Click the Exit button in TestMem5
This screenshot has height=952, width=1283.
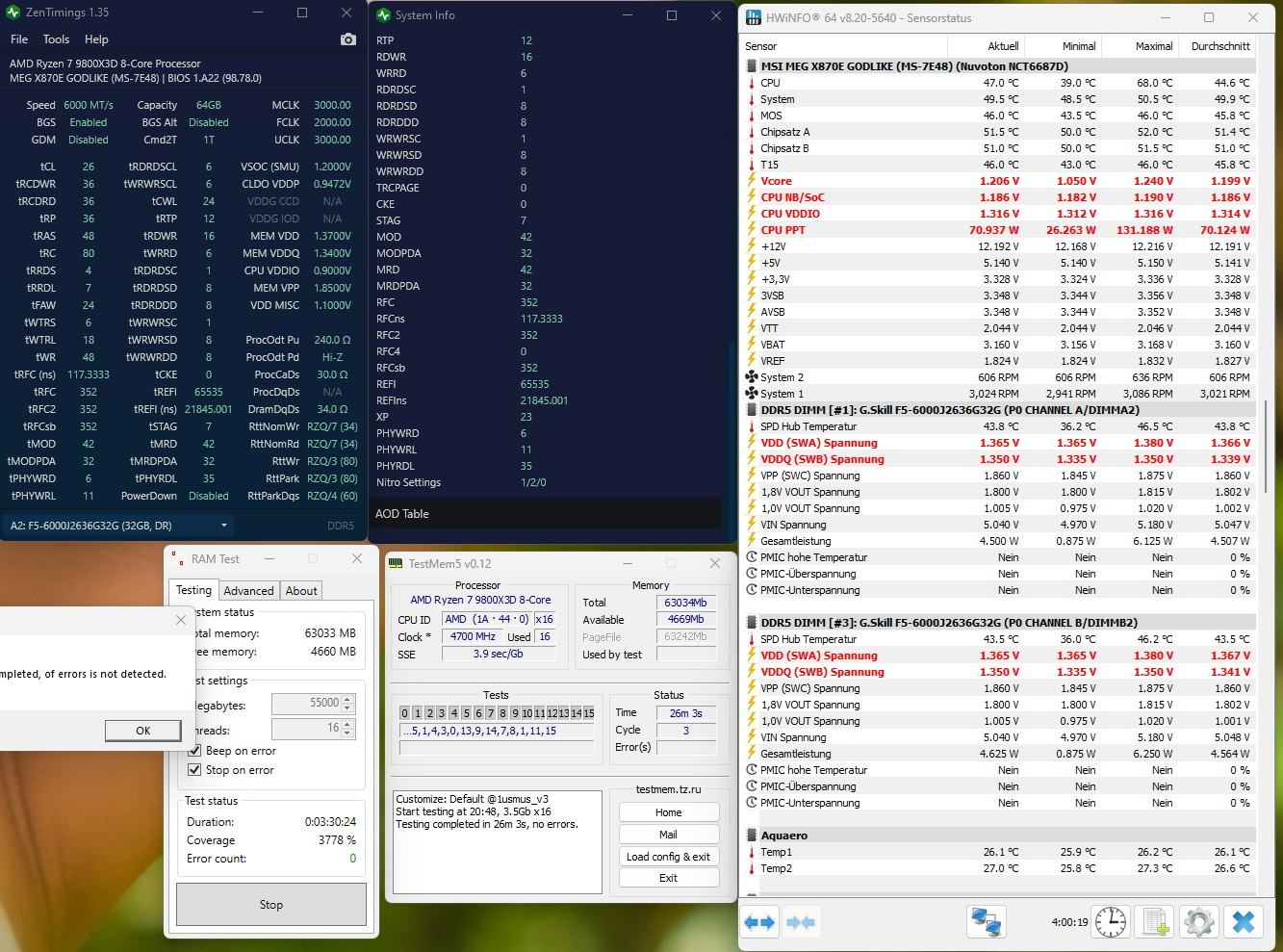669,878
